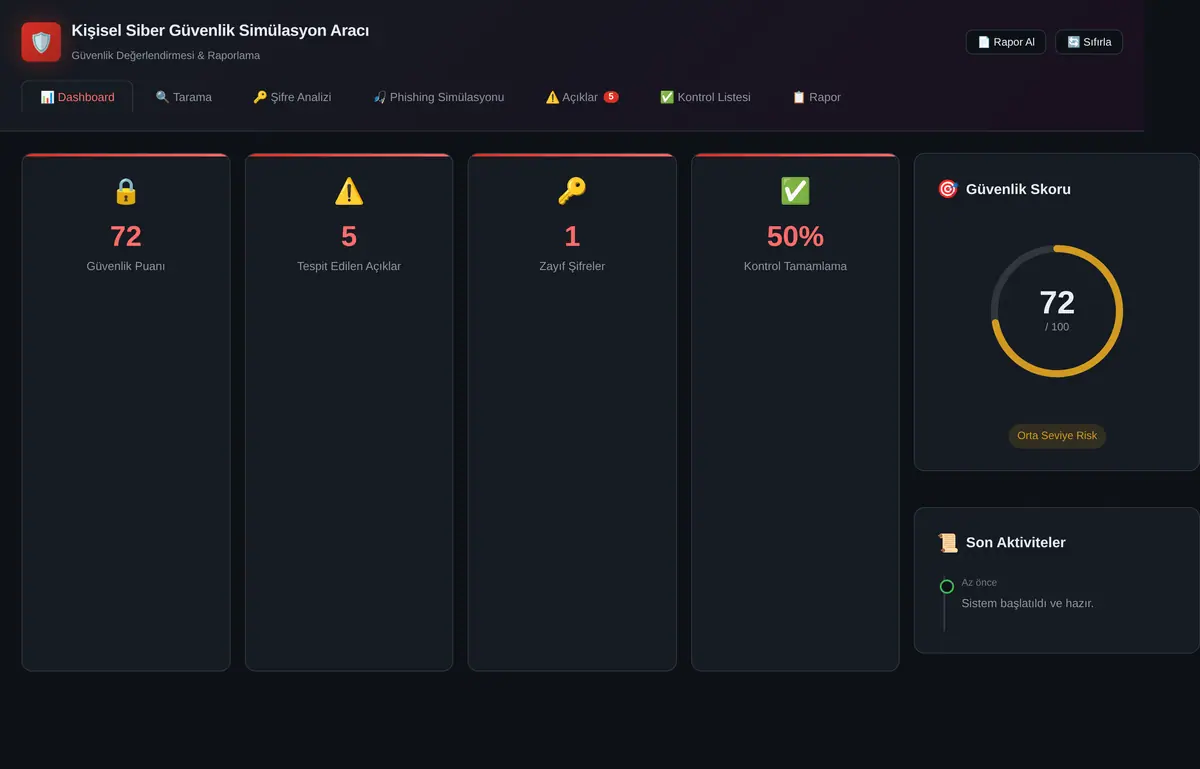Click the key icon above Zayıf Şifreler
Image resolution: width=1200 pixels, height=769 pixels.
(572, 191)
